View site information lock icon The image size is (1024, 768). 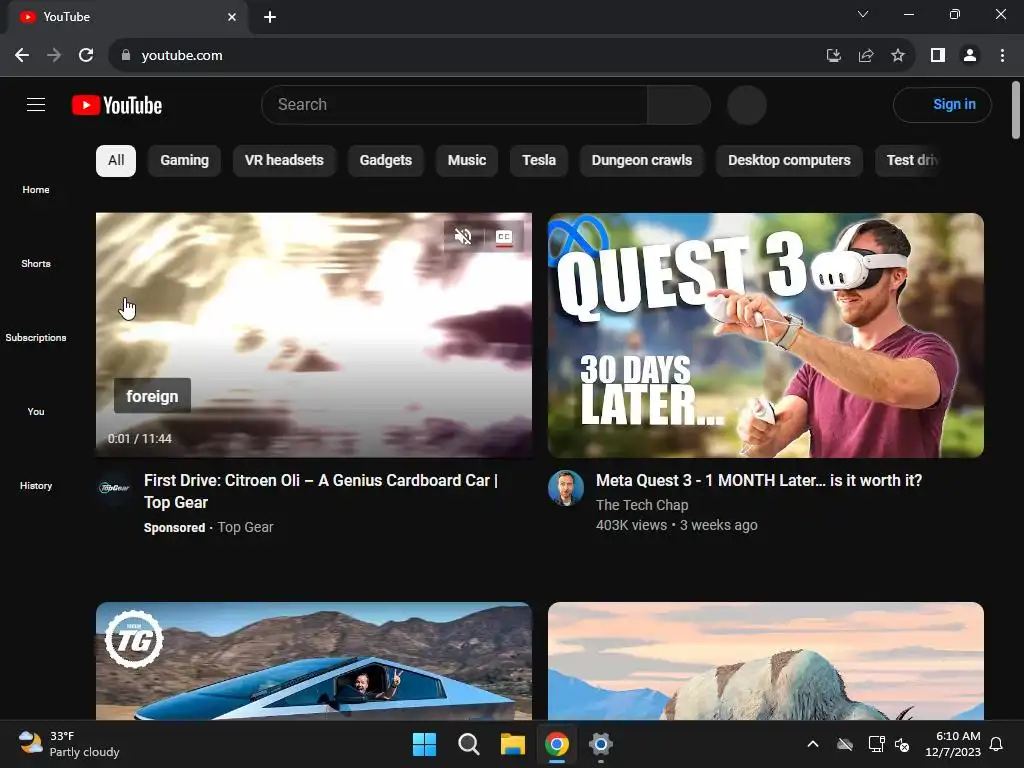(125, 56)
